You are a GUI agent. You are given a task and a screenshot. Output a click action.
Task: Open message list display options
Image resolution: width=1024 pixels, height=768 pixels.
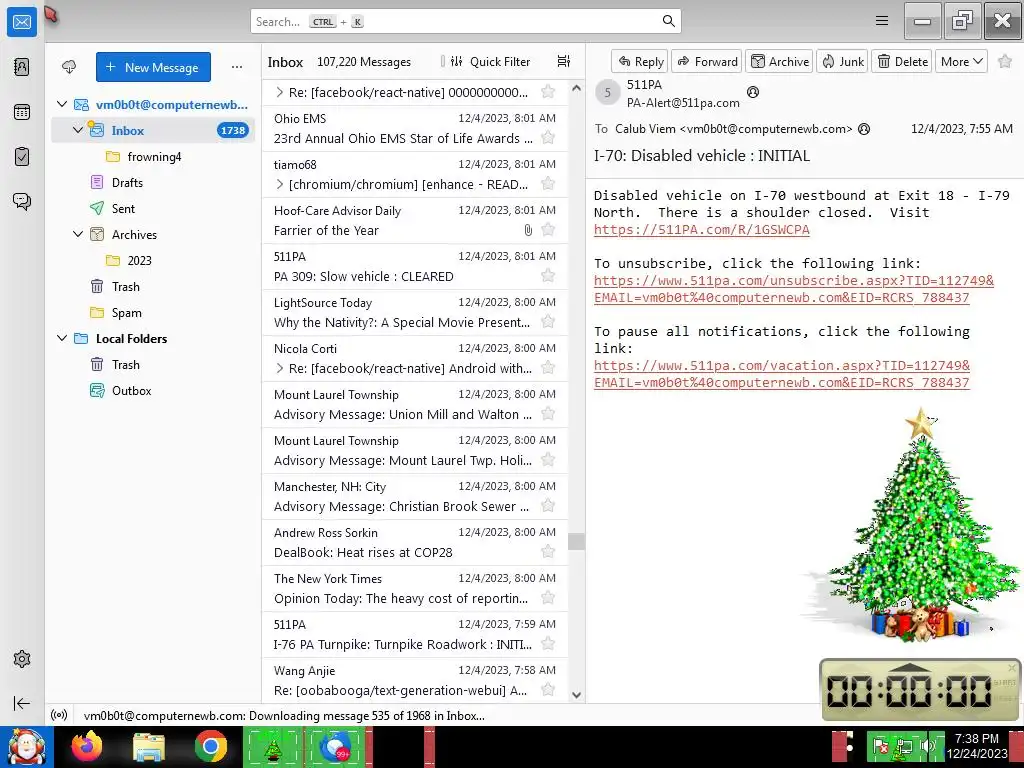click(x=564, y=61)
